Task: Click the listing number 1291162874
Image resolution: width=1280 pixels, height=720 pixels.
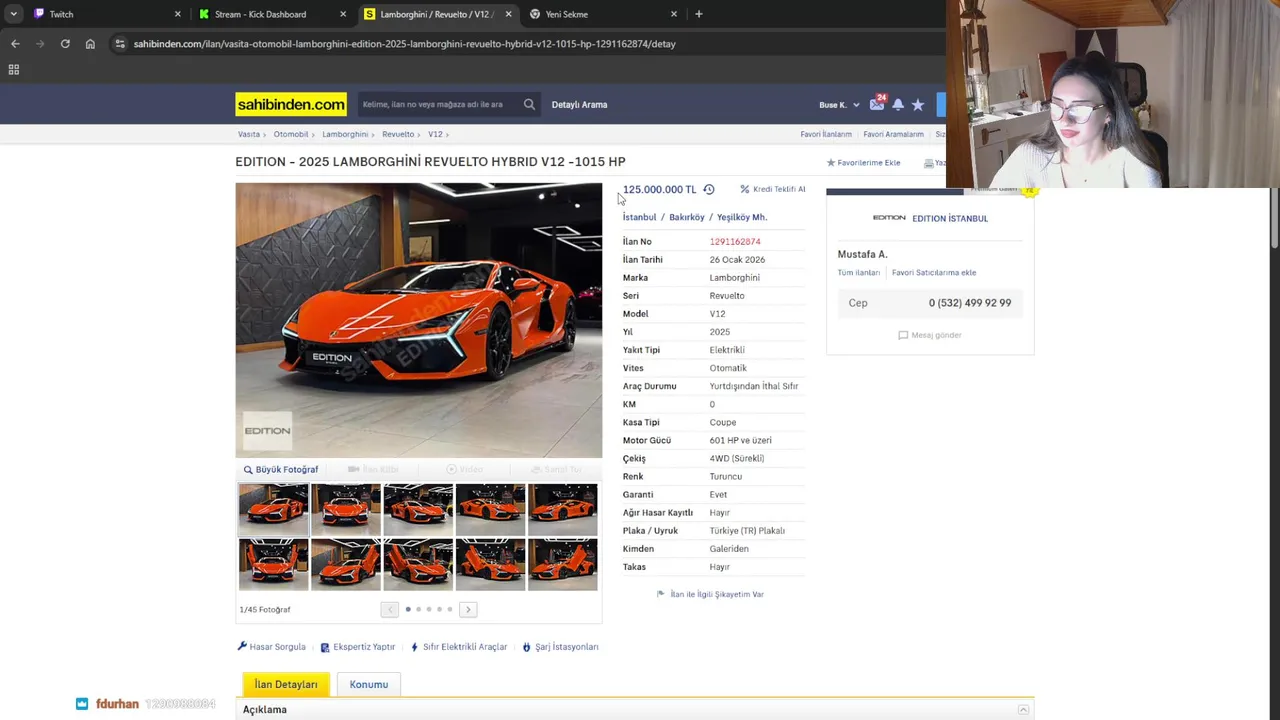Action: pyautogui.click(x=735, y=242)
